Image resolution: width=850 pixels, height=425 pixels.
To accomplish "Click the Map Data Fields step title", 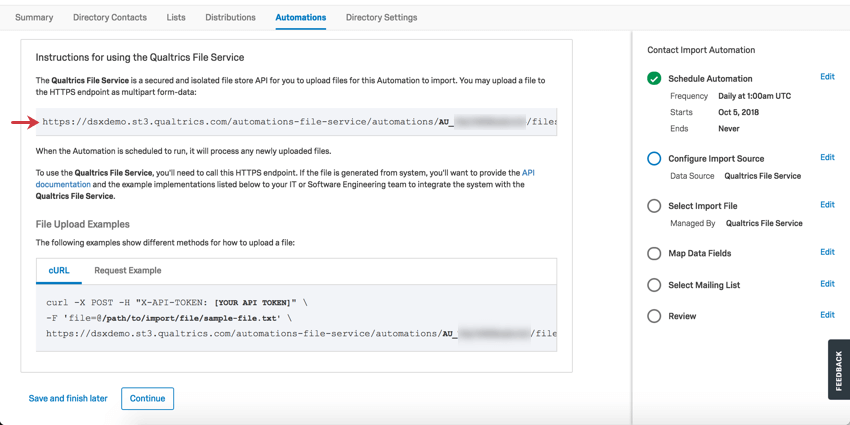I will [700, 254].
